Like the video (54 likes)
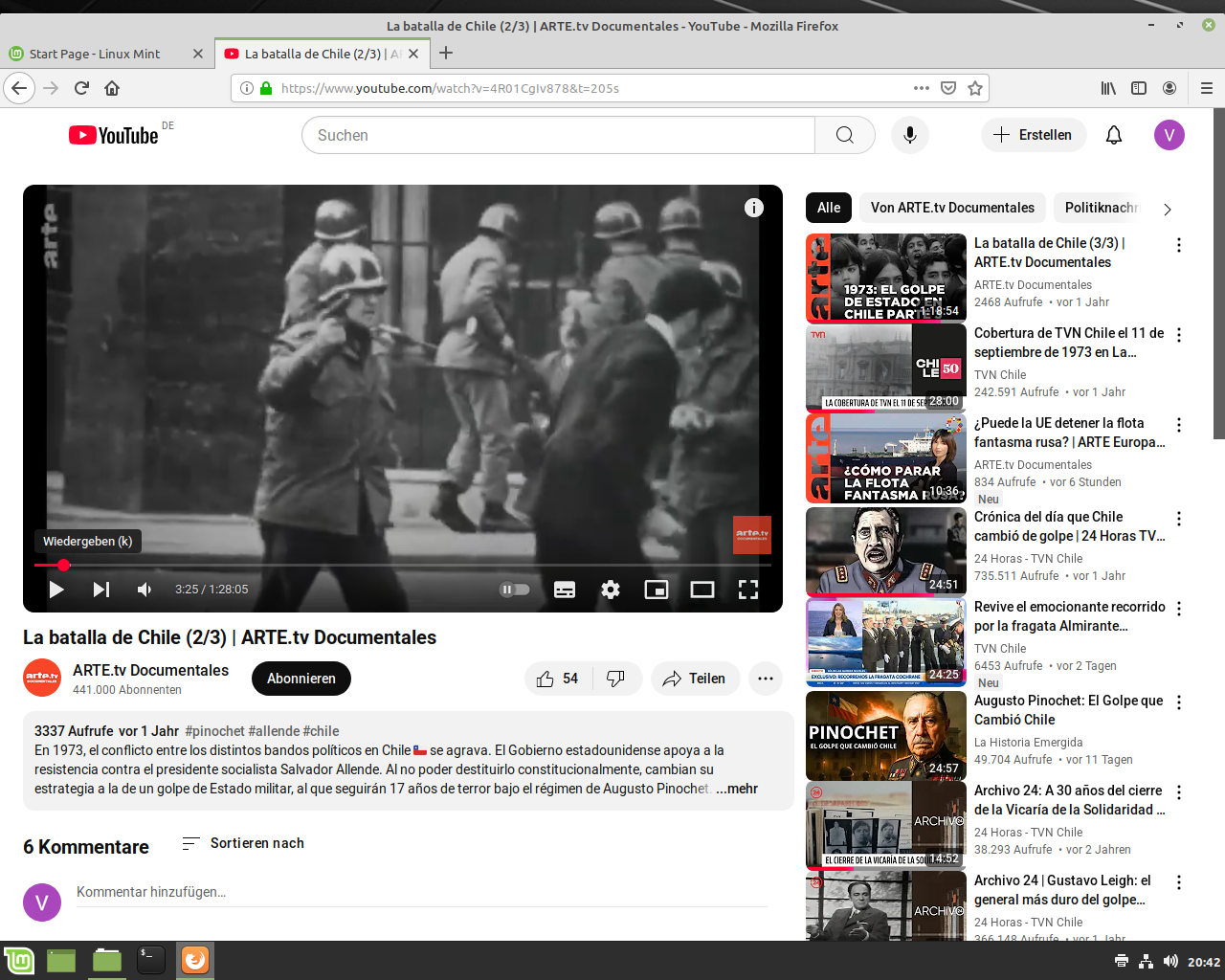Viewport: 1225px width, 980px height. click(558, 679)
